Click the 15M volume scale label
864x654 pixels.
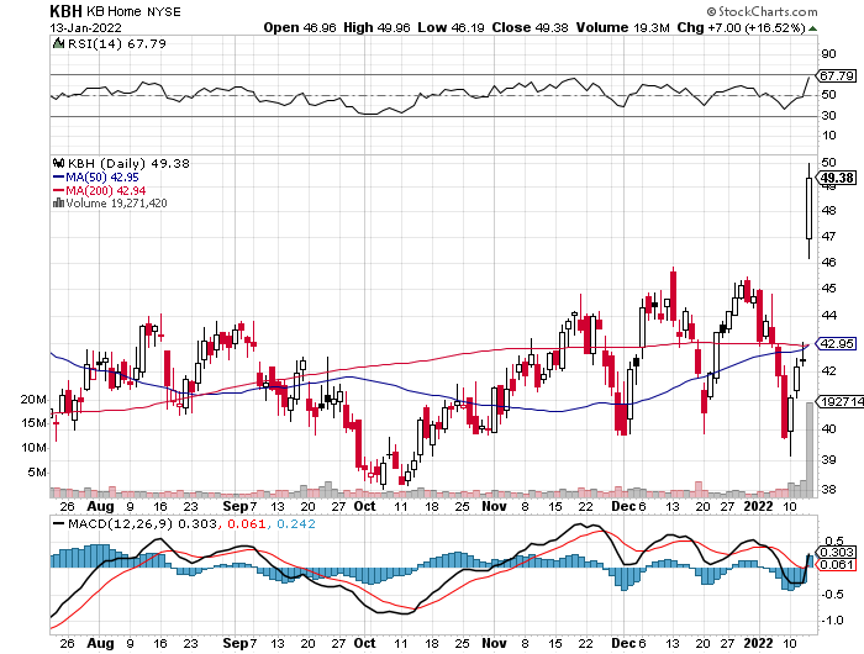[x=34, y=423]
